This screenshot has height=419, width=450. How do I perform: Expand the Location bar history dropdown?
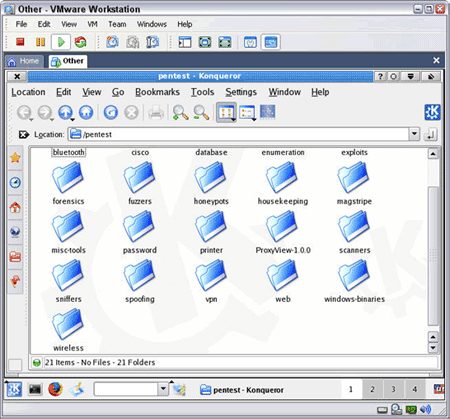[414, 134]
